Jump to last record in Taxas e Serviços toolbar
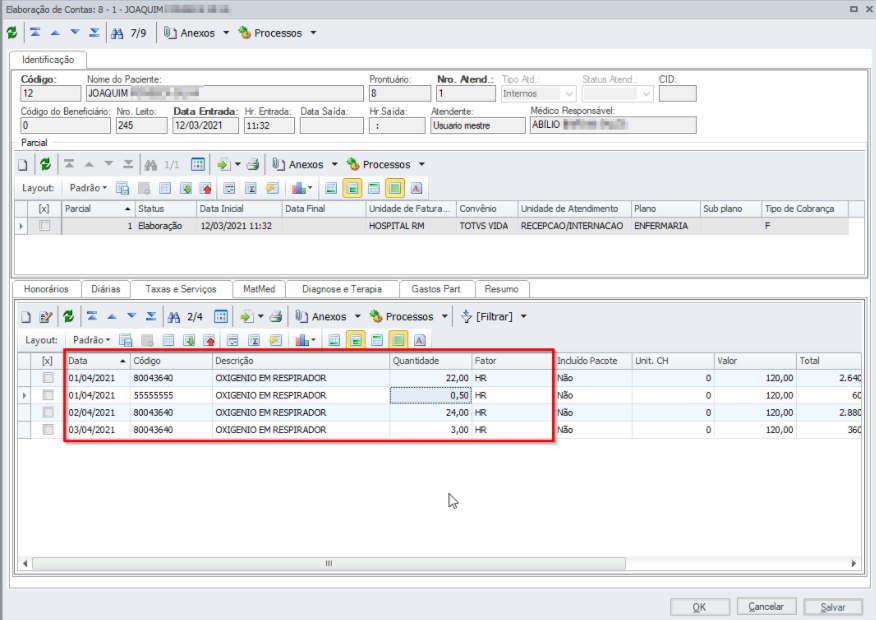The height and width of the screenshot is (620, 876). (x=151, y=317)
